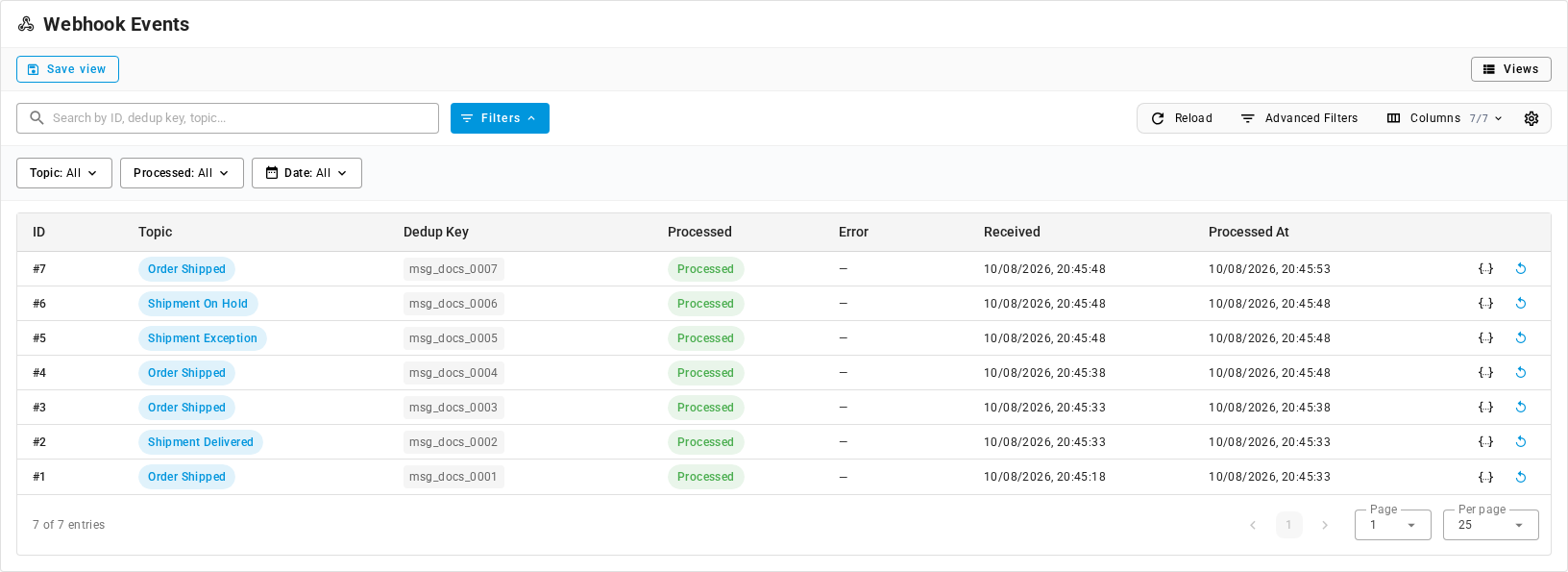Image resolution: width=1568 pixels, height=572 pixels.
Task: Sort by the Processed column header
Action: pyautogui.click(x=699, y=232)
